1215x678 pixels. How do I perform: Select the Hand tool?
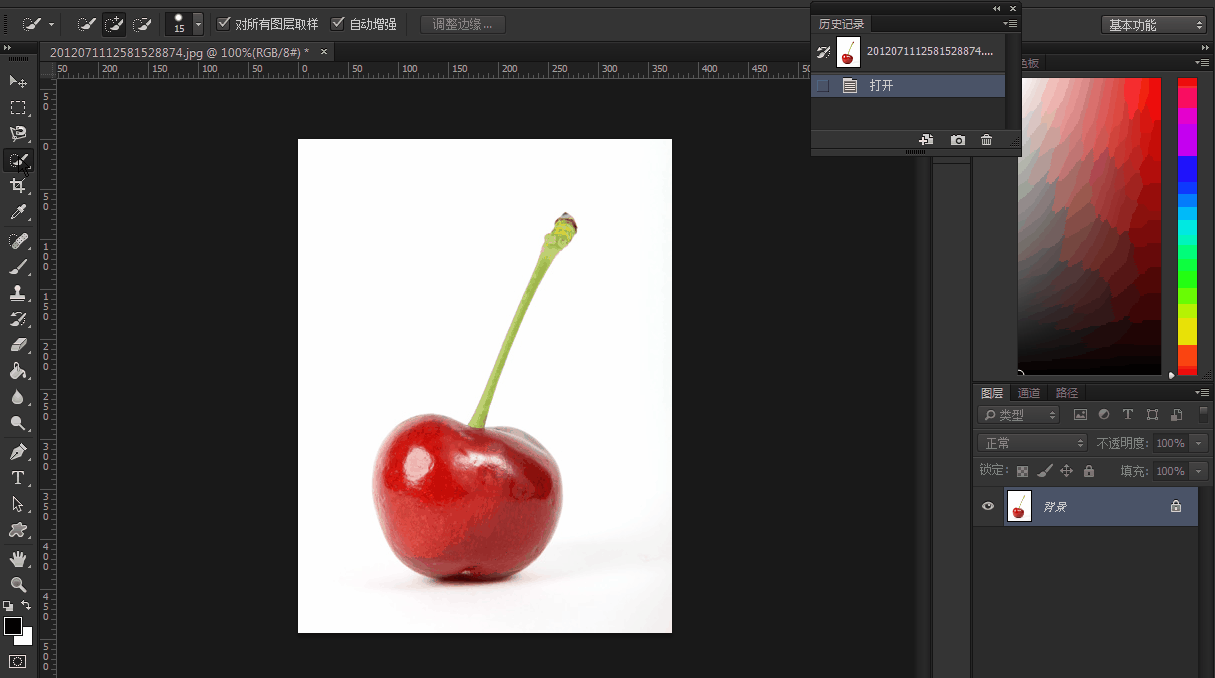point(18,558)
